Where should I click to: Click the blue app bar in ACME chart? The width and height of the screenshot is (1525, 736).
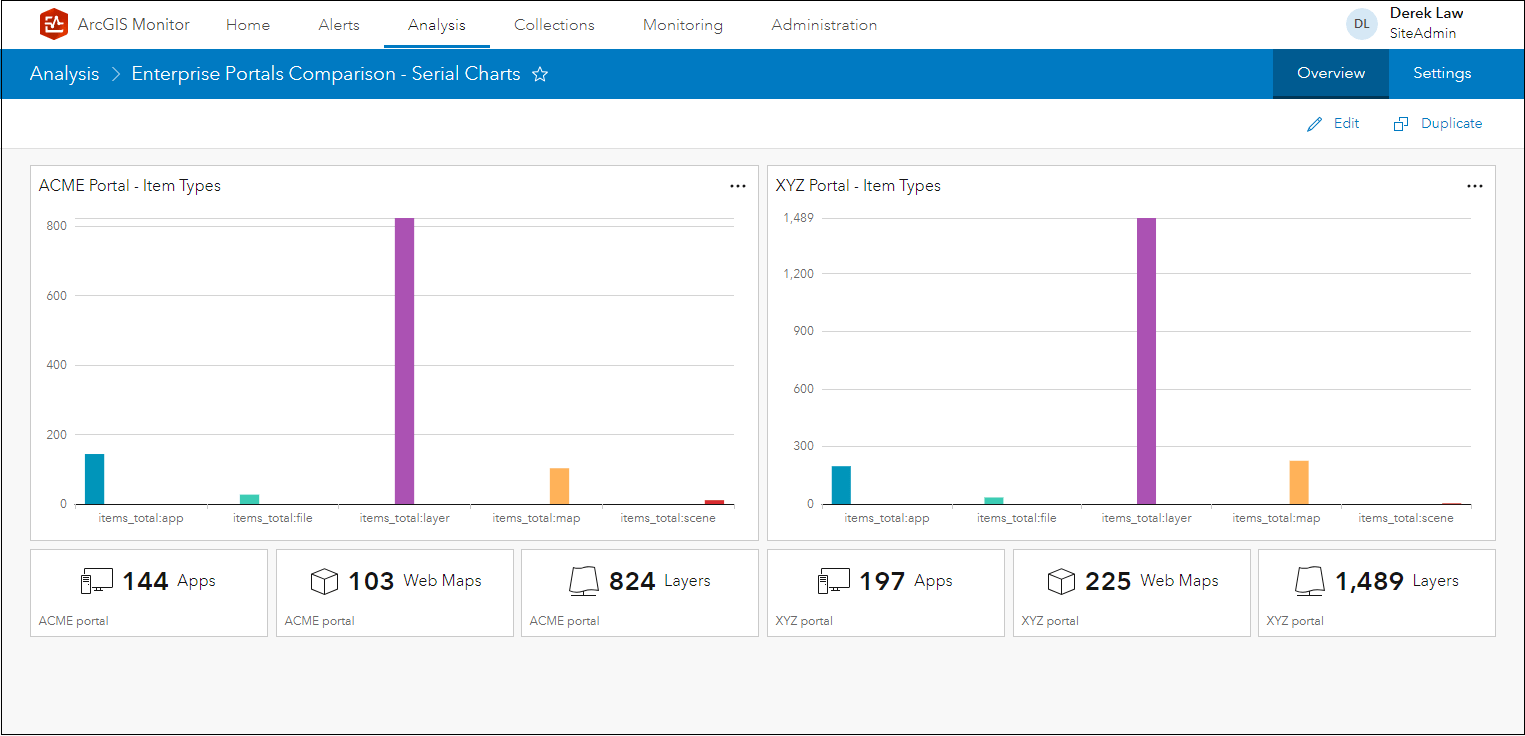[95, 479]
